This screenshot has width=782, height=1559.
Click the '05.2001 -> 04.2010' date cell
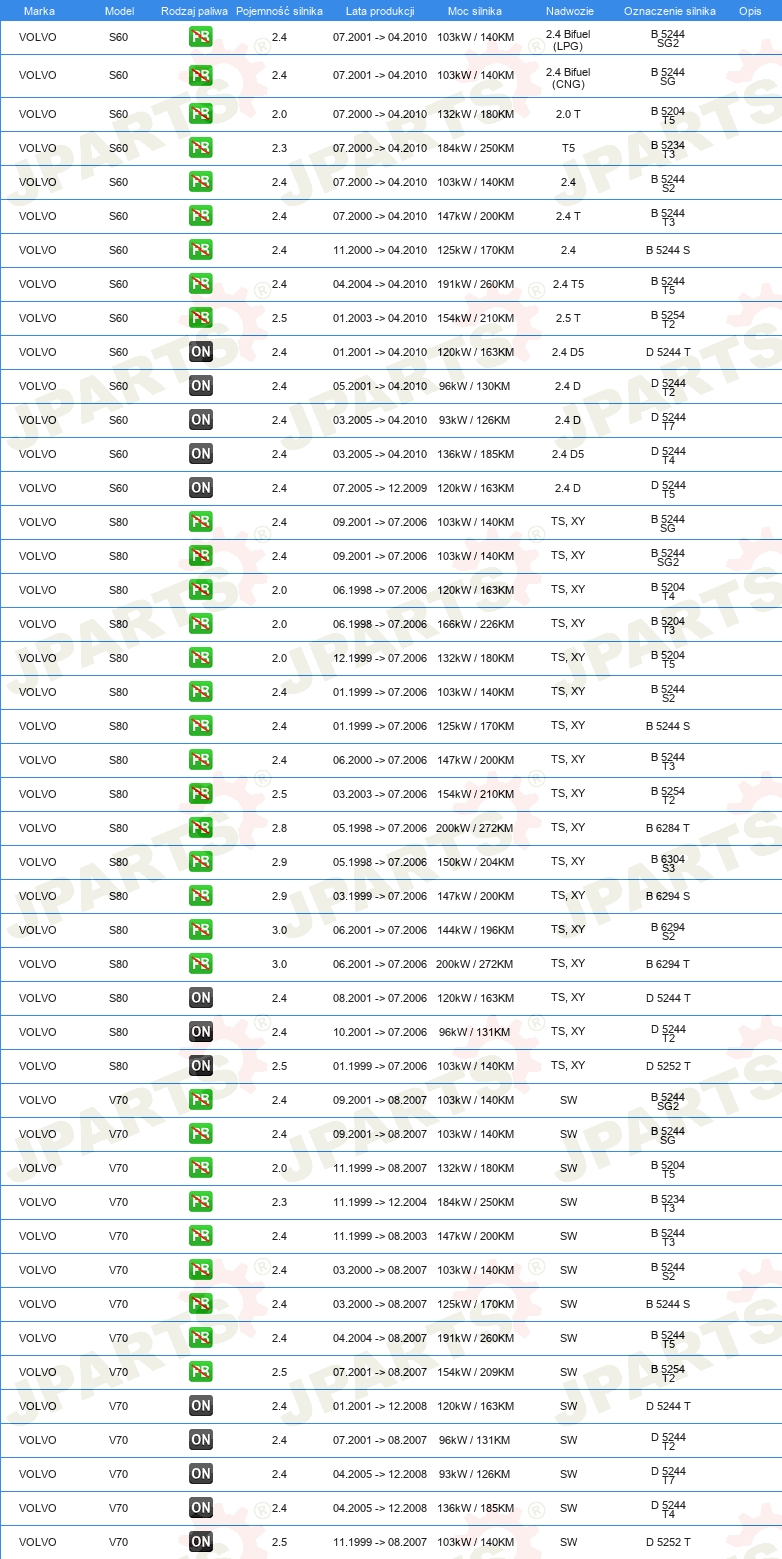pyautogui.click(x=380, y=386)
